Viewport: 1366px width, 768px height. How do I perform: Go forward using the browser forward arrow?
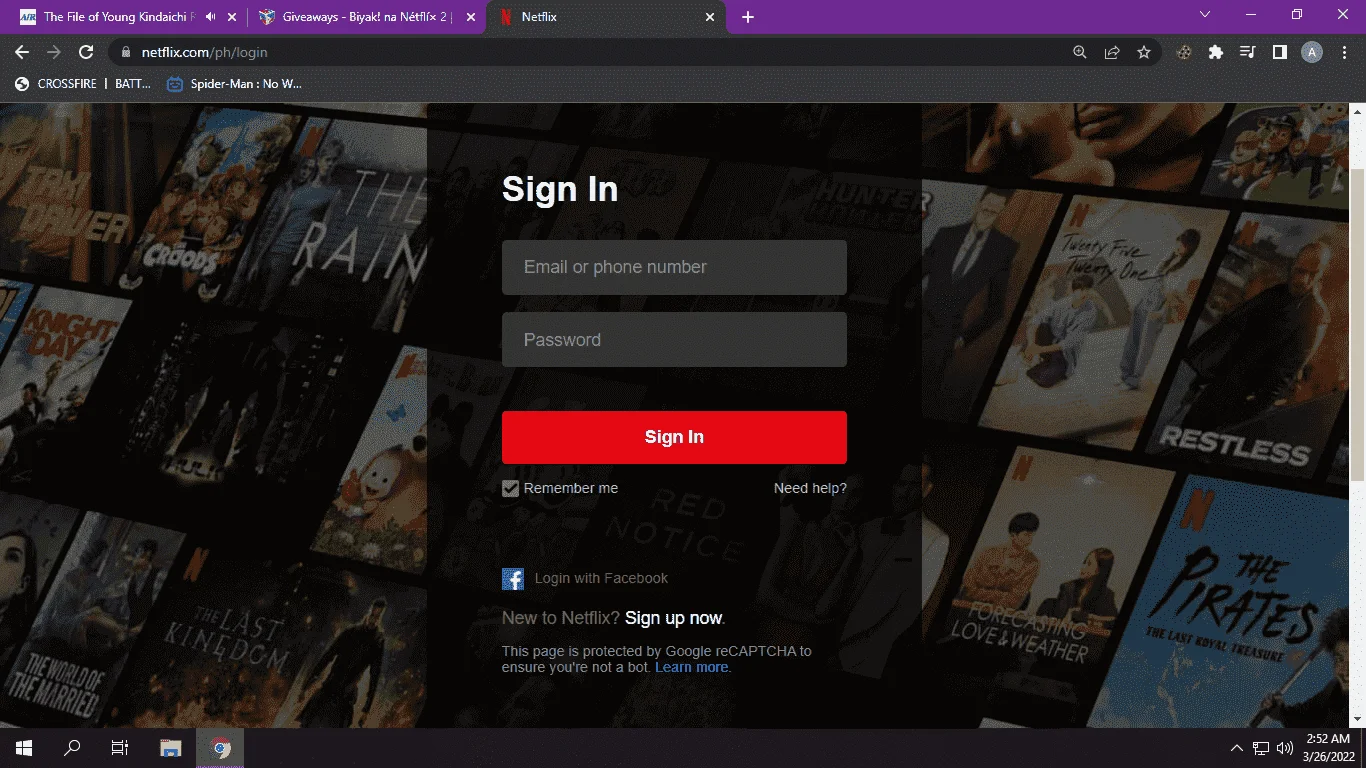point(54,52)
